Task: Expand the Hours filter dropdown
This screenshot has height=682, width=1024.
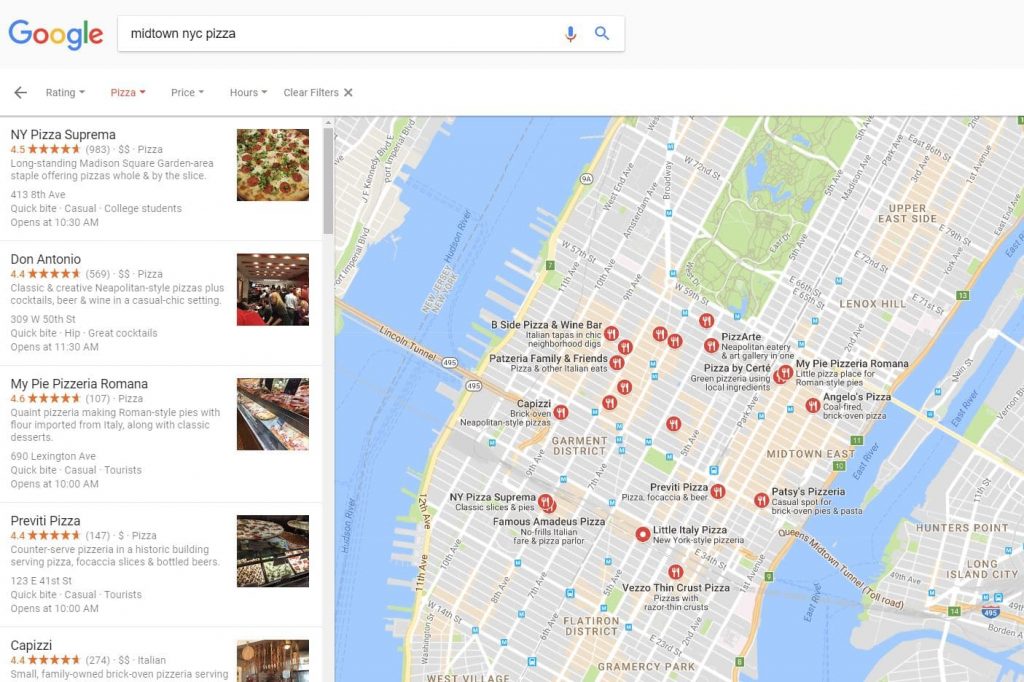Action: [248, 93]
